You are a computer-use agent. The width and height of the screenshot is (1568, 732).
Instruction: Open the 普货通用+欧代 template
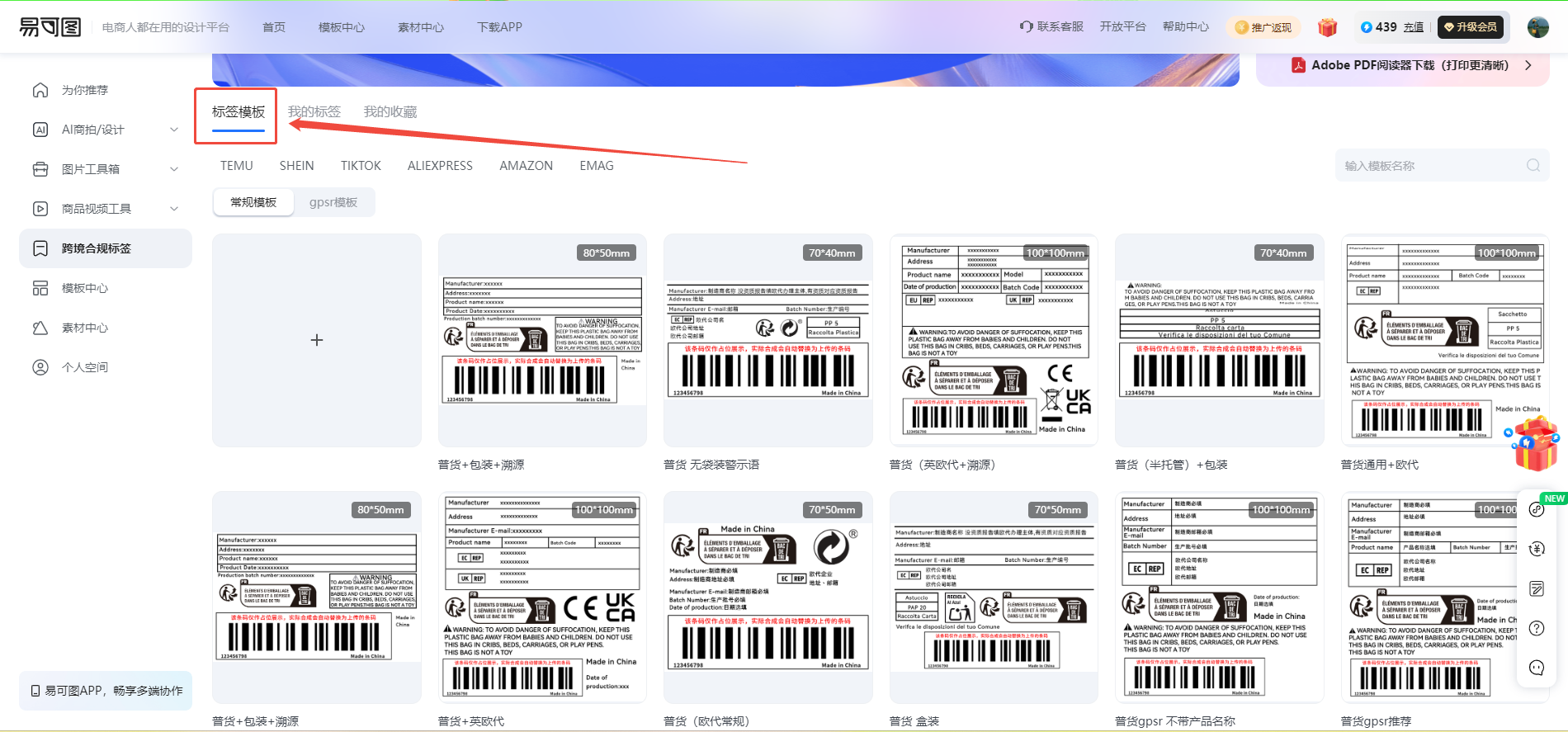pos(1445,340)
